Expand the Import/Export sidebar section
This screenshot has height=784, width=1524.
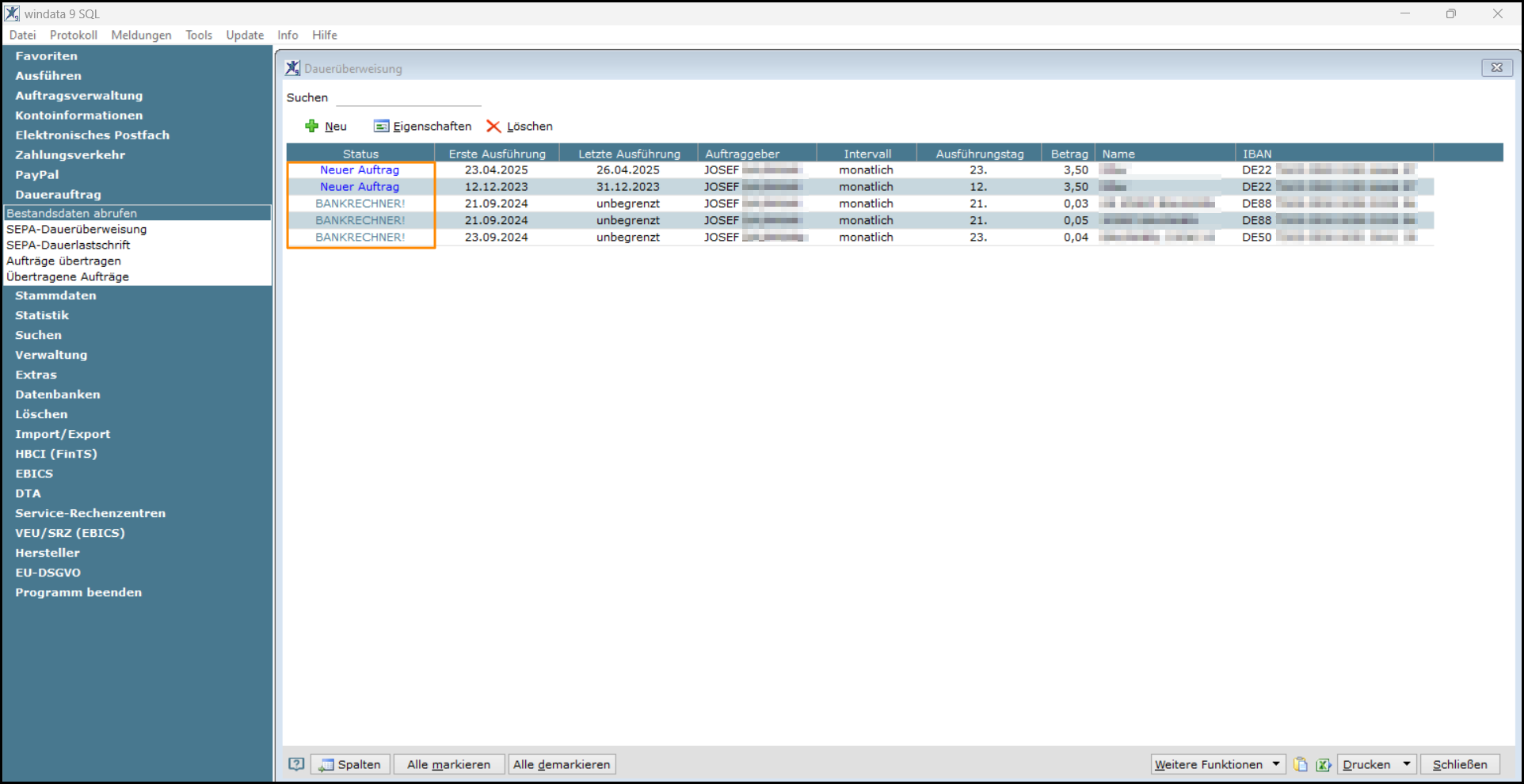point(63,434)
